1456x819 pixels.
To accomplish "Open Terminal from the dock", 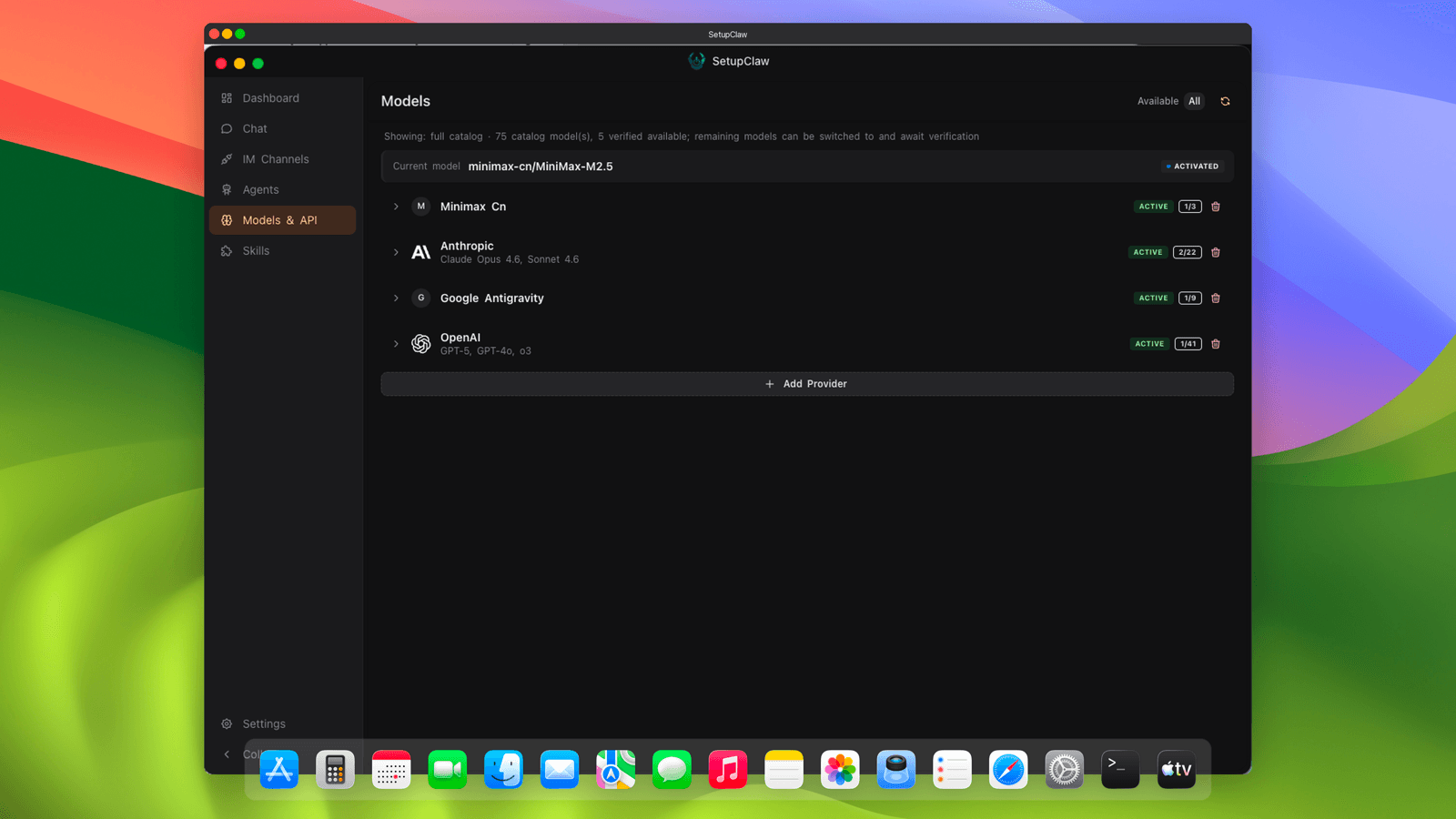I will [x=1120, y=770].
